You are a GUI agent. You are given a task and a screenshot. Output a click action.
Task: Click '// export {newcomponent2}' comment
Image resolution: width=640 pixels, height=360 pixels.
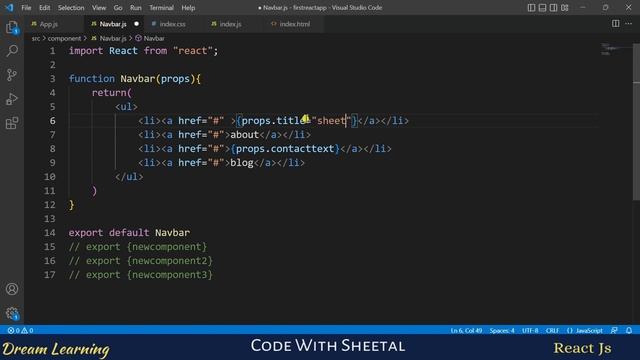141,260
